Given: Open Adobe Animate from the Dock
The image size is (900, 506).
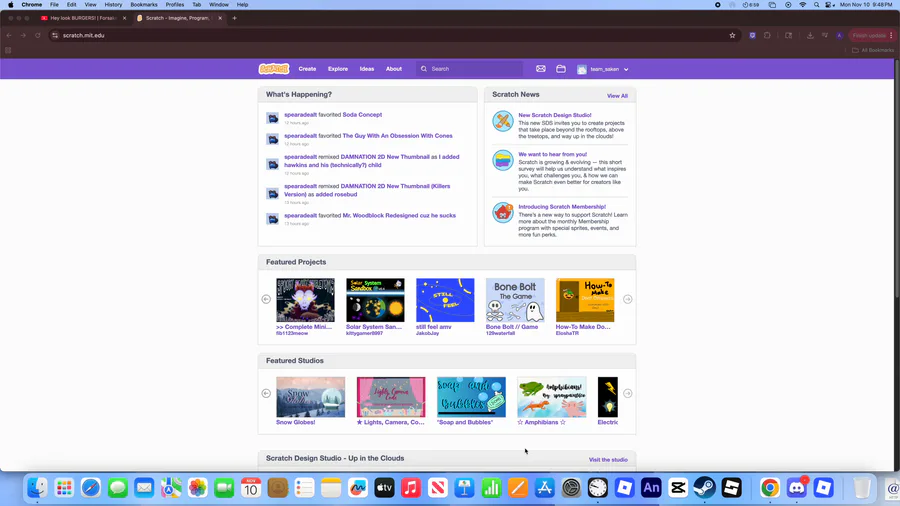Looking at the screenshot, I should click(x=651, y=488).
